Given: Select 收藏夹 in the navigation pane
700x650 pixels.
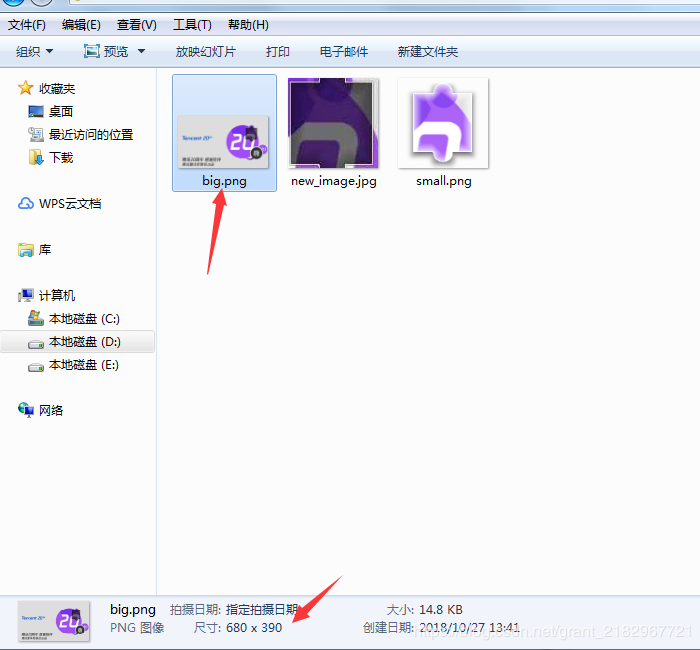Looking at the screenshot, I should point(57,89).
